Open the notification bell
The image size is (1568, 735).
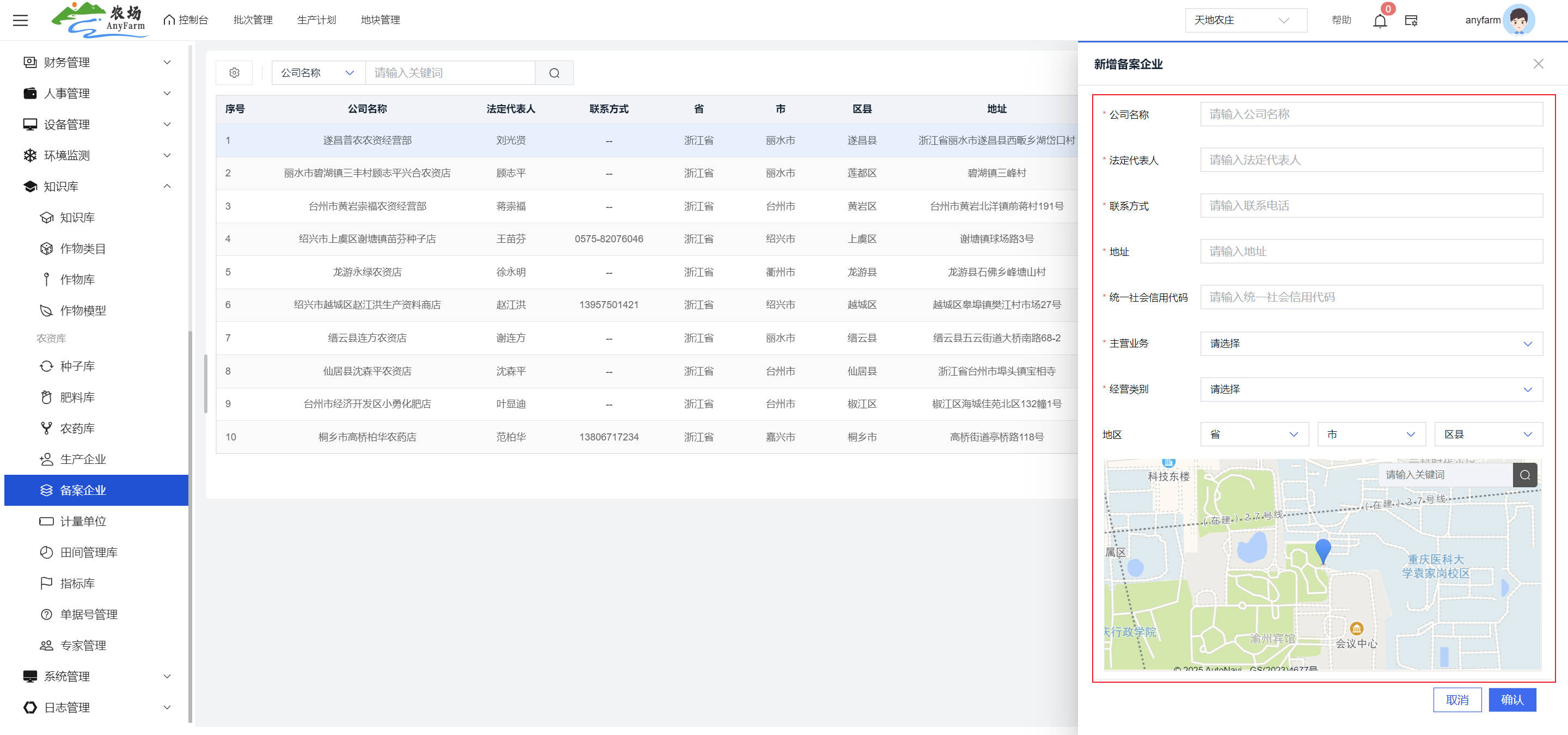1379,21
